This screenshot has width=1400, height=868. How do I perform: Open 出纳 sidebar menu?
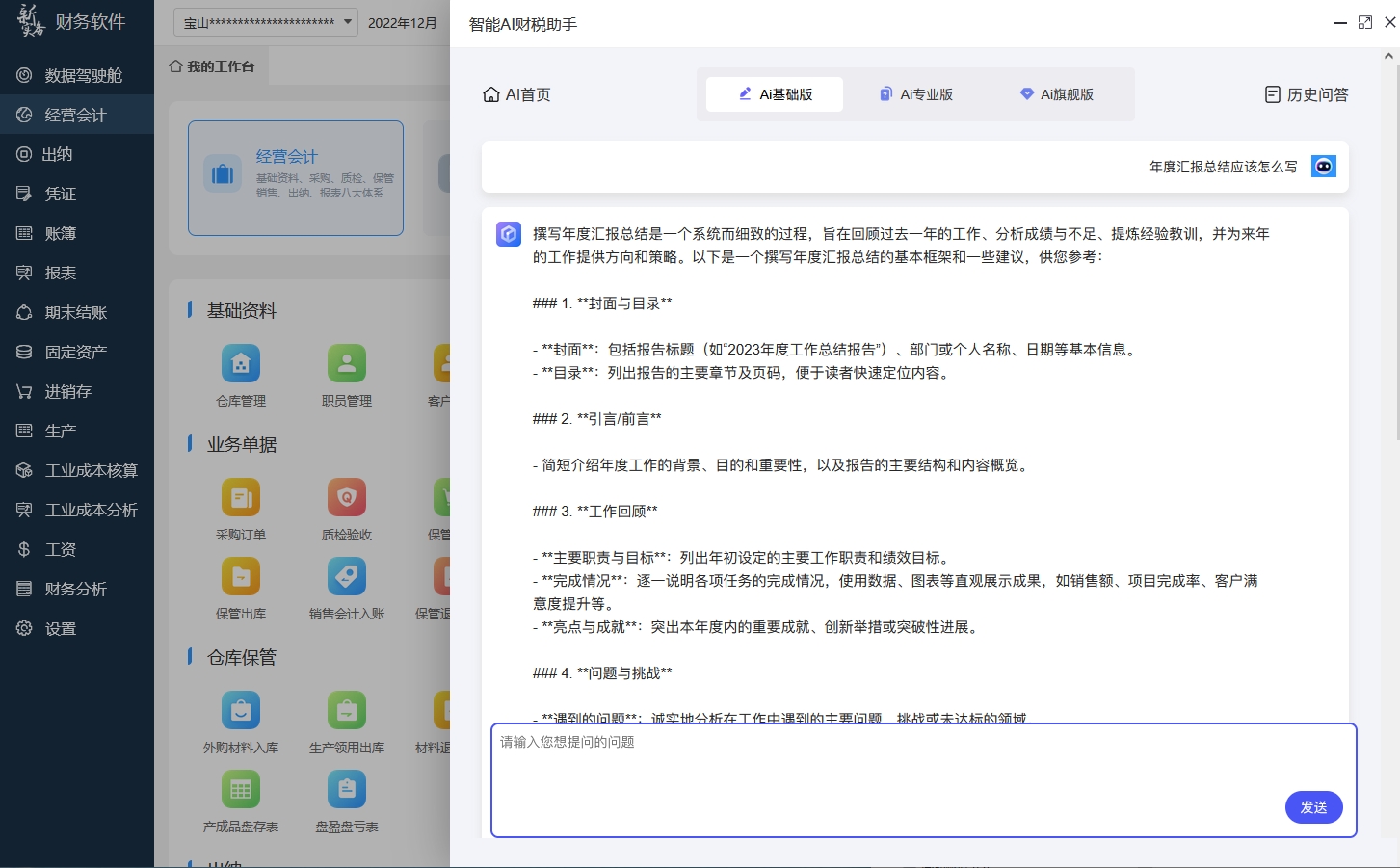point(77,154)
